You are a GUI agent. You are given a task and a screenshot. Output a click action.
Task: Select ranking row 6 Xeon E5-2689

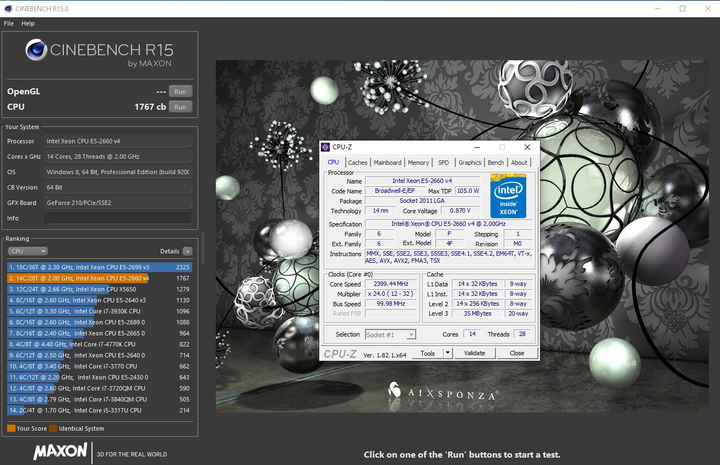(99, 322)
